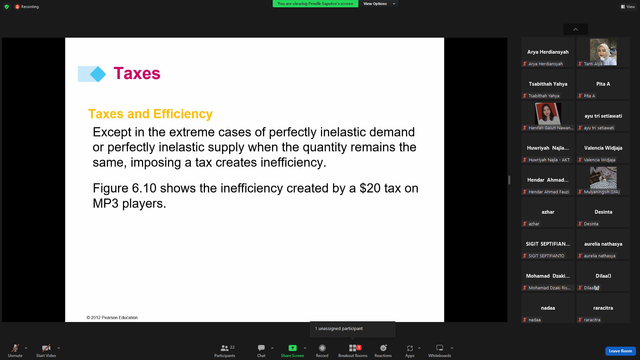The height and width of the screenshot is (360, 640).
Task: Expand arrow next to Whiteboards
Action: point(452,348)
